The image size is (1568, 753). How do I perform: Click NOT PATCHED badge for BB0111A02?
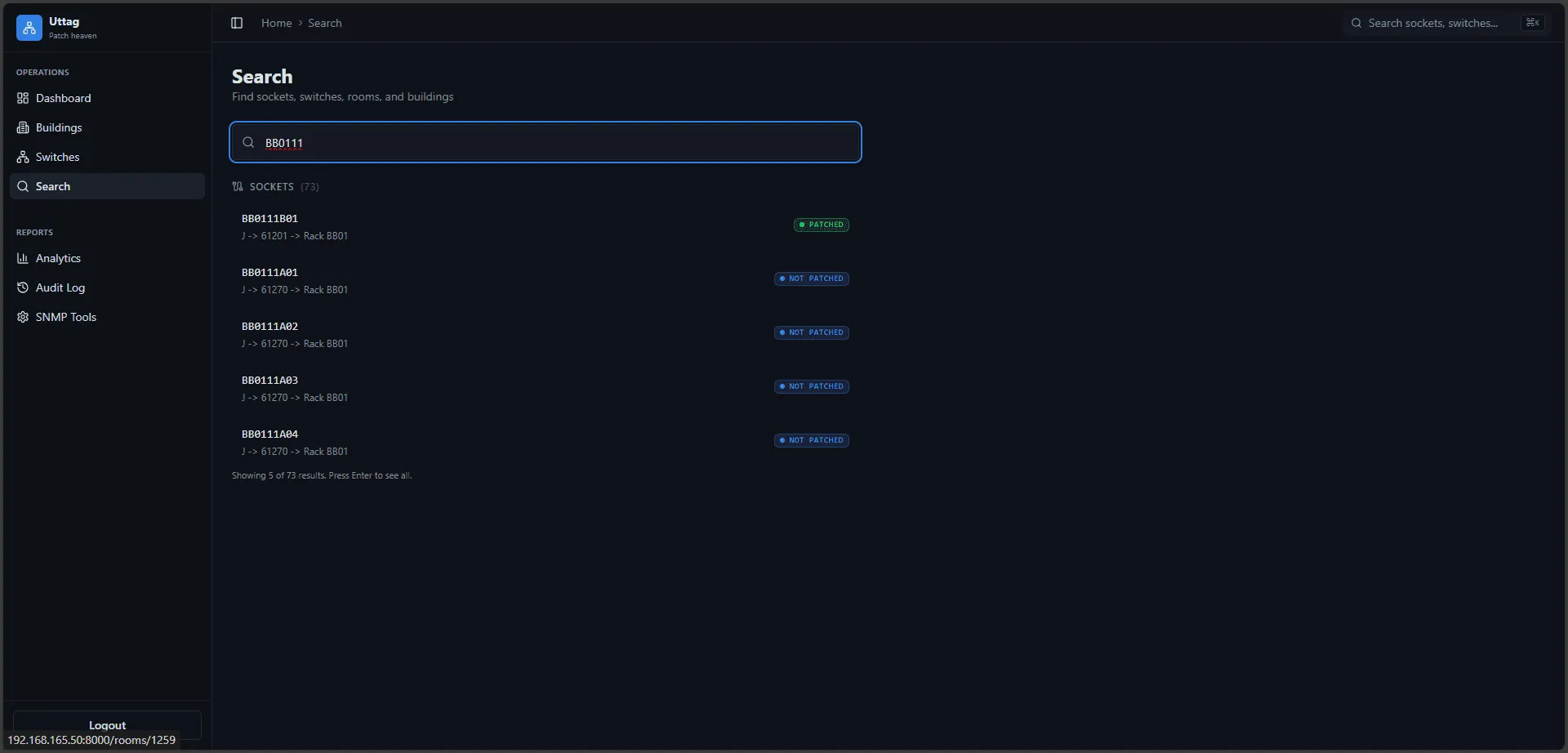[x=812, y=332]
